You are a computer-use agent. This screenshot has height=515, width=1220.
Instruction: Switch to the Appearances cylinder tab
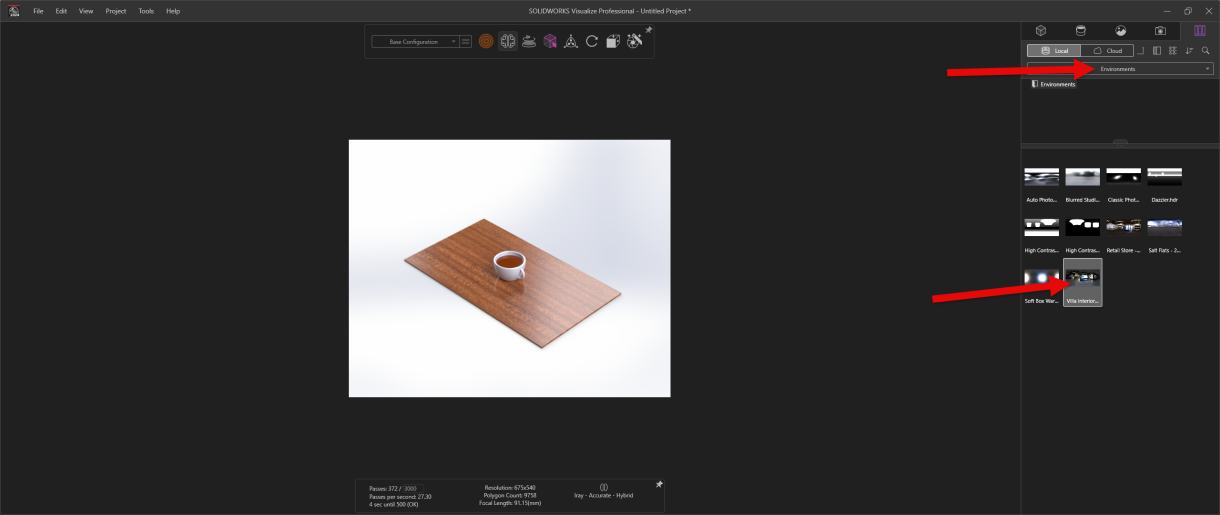1080,30
